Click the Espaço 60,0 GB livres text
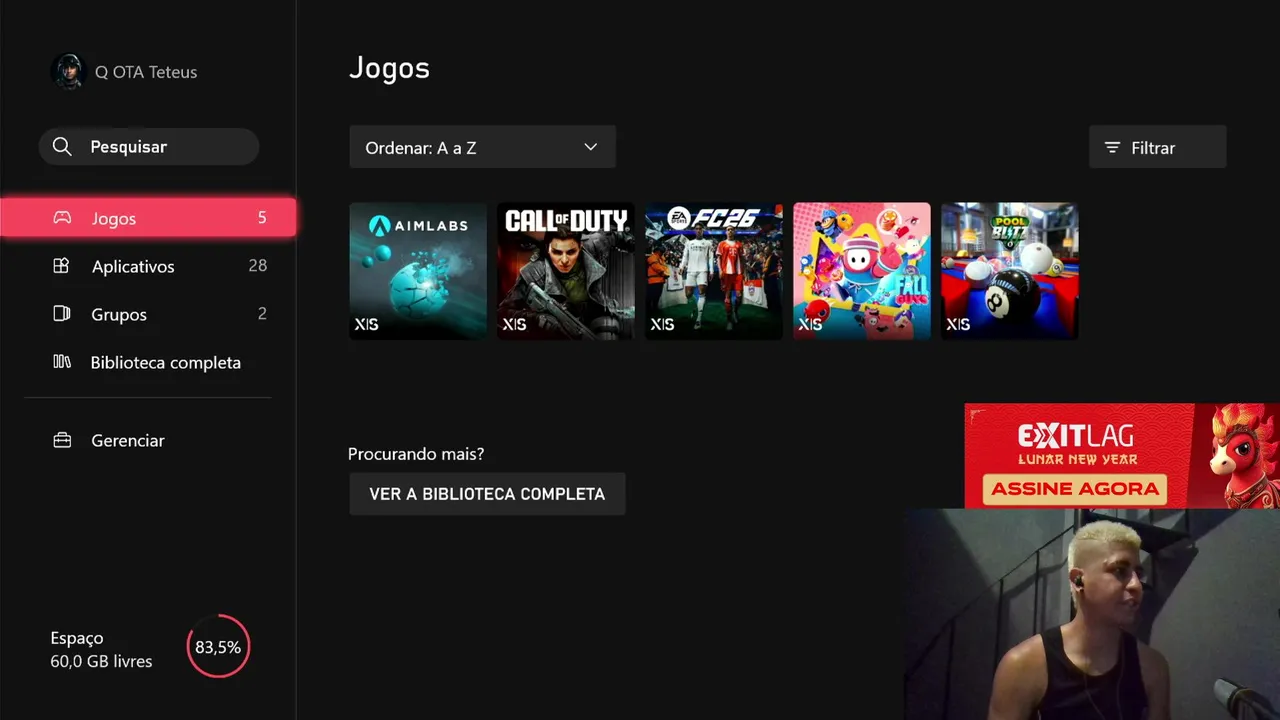This screenshot has height=720, width=1280. 101,649
